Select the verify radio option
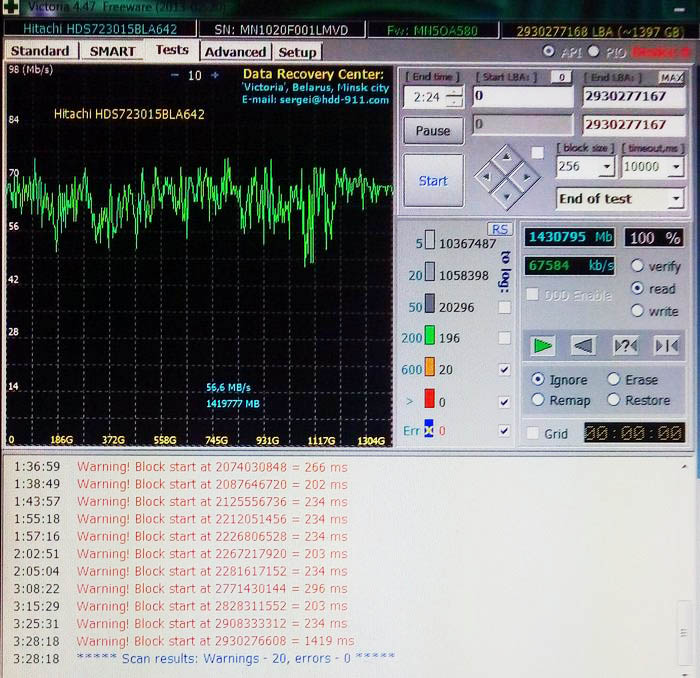This screenshot has width=700, height=678. [x=637, y=267]
